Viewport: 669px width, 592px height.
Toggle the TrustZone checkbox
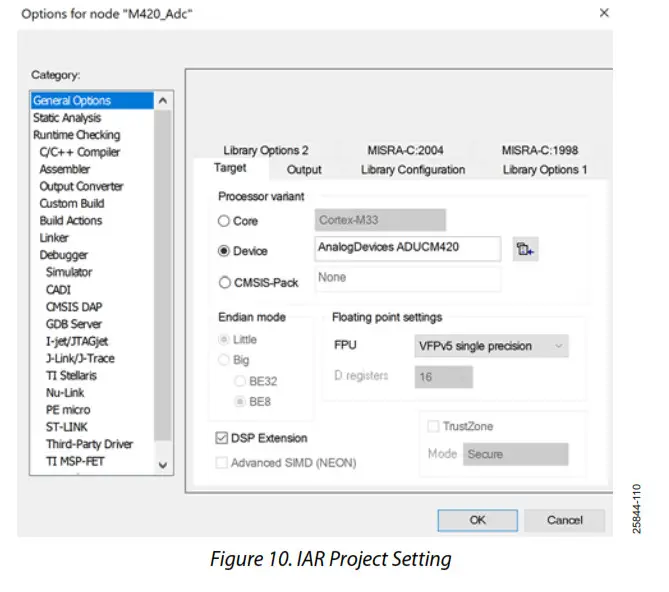point(433,426)
